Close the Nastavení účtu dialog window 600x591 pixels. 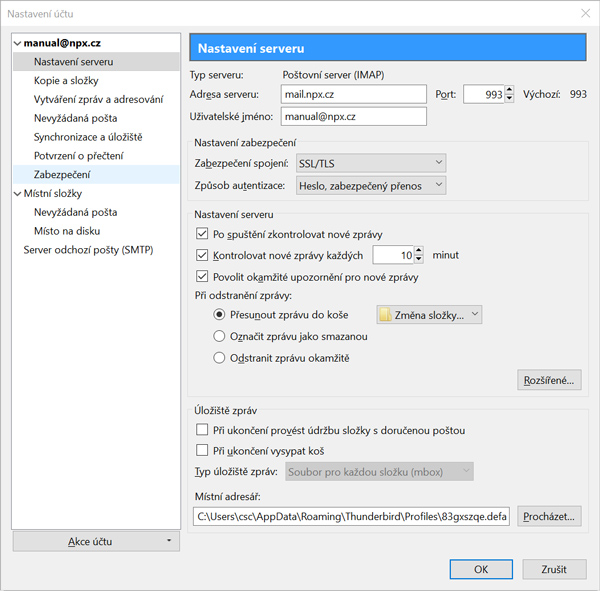click(x=584, y=13)
